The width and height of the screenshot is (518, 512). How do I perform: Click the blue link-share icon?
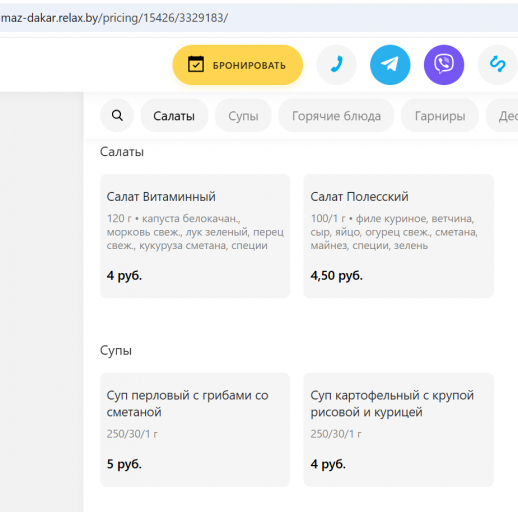497,65
